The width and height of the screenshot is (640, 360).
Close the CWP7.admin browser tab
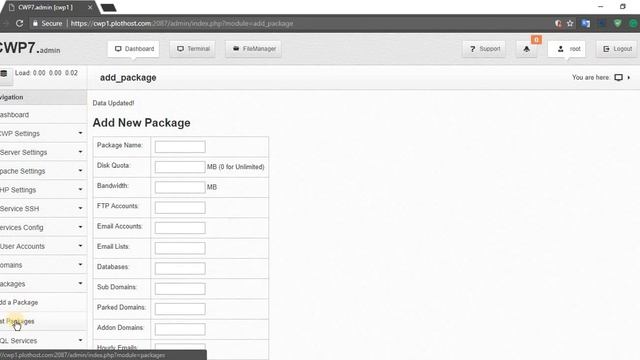click(90, 7)
